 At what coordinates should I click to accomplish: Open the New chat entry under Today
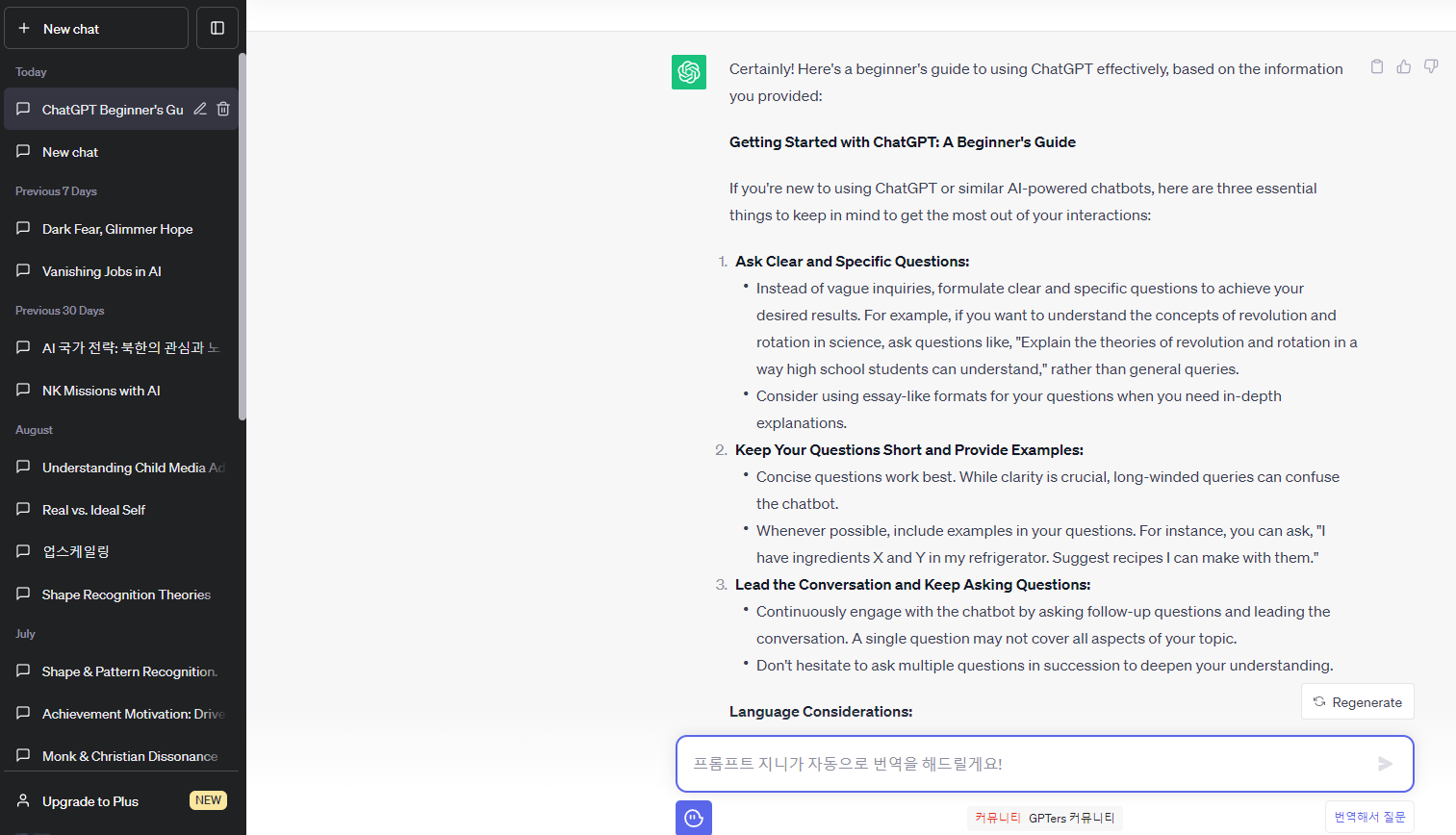pos(121,152)
